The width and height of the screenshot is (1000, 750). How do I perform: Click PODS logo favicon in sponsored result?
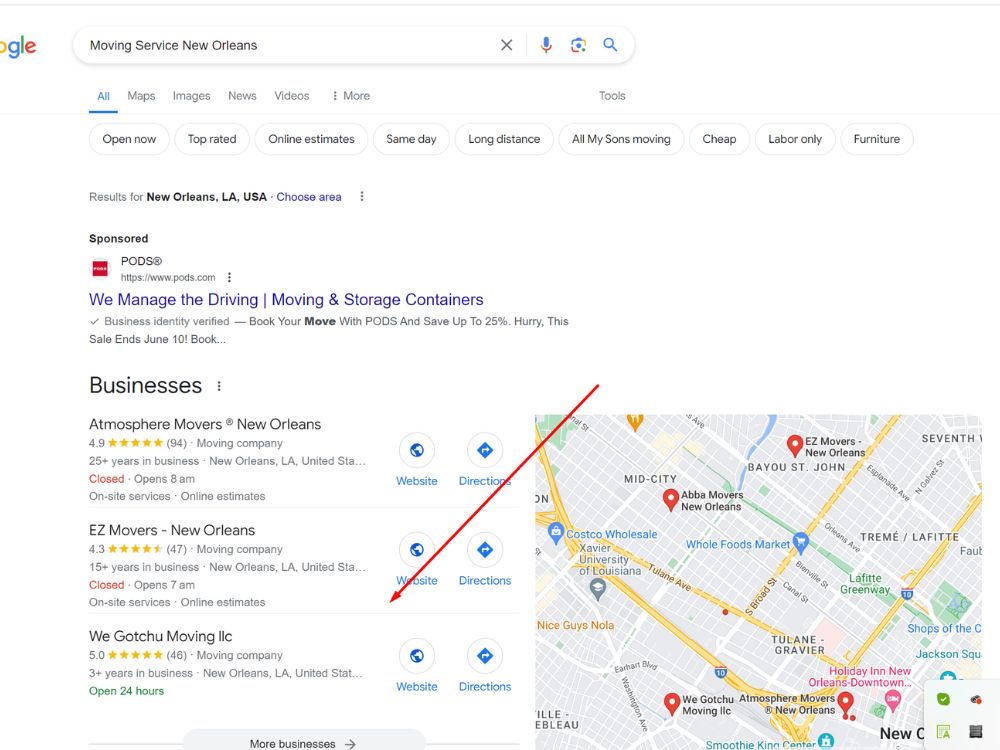pyautogui.click(x=100, y=268)
